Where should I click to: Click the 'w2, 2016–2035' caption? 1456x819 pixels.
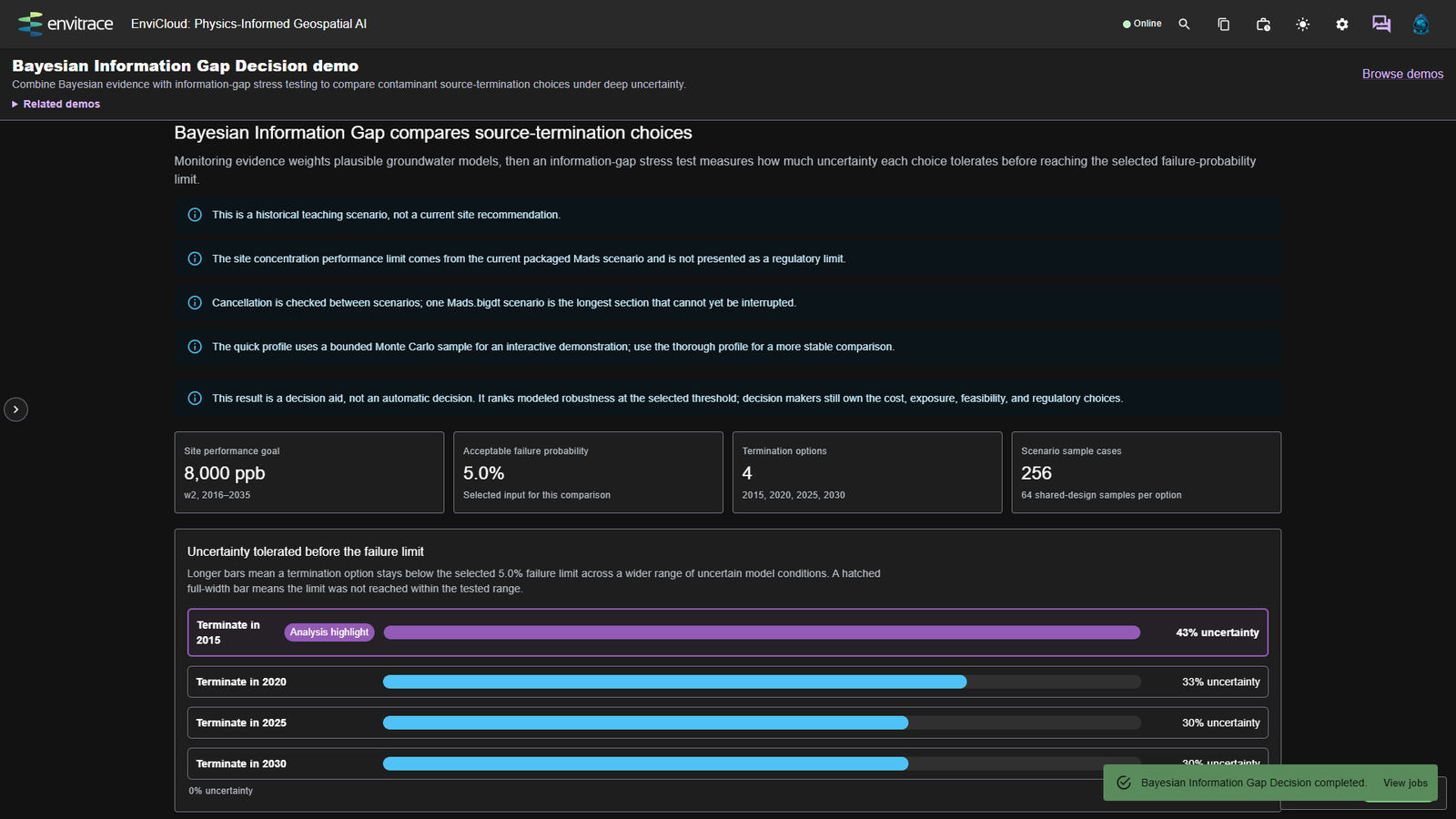(x=217, y=495)
